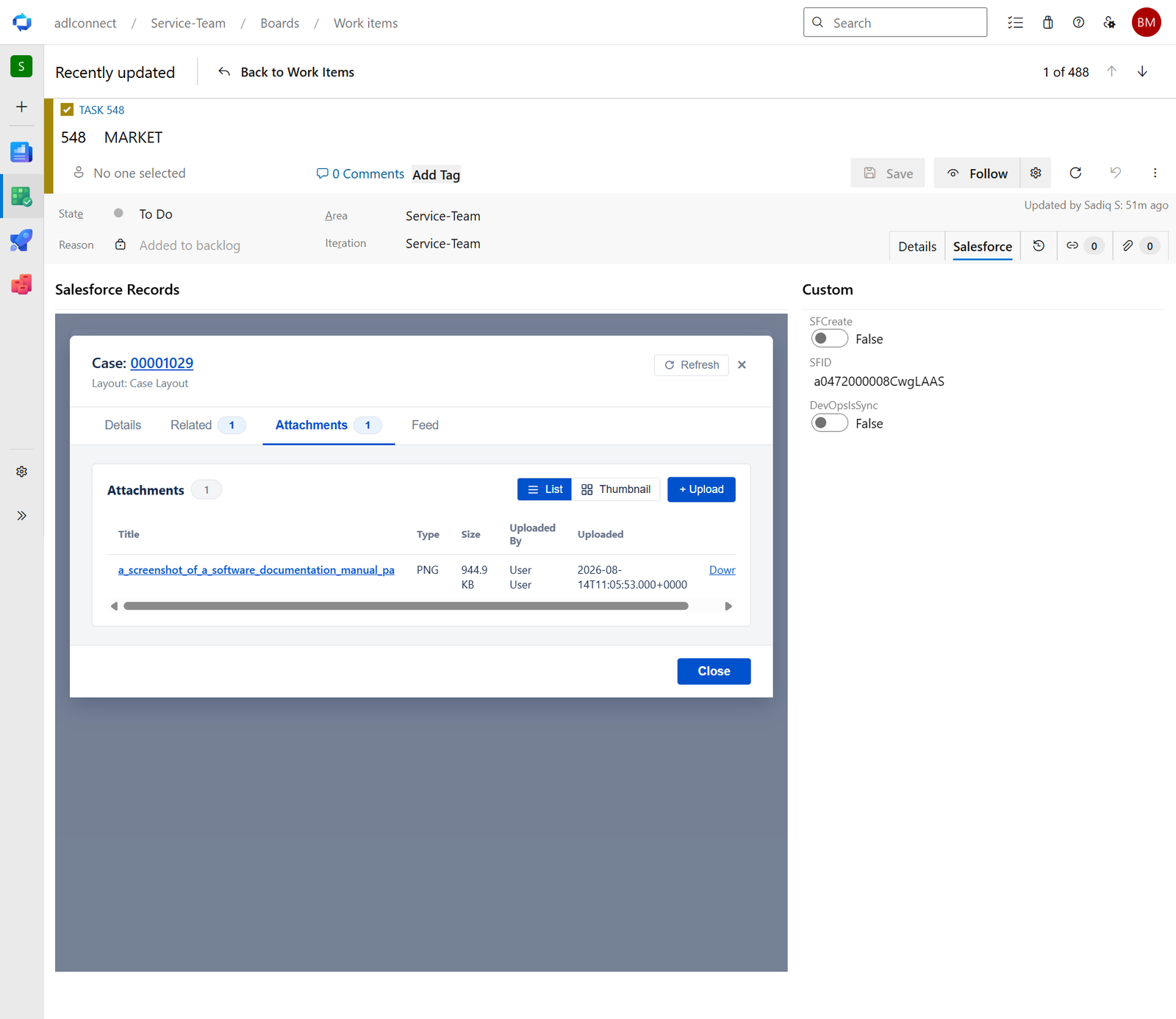Click the scrollbar left arrow in attachments
Screen dimensions: 1176x1019
(x=114, y=606)
